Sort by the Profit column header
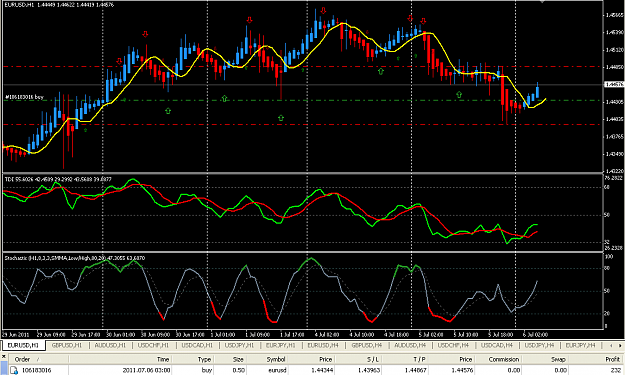The width and height of the screenshot is (625, 375). click(x=613, y=359)
